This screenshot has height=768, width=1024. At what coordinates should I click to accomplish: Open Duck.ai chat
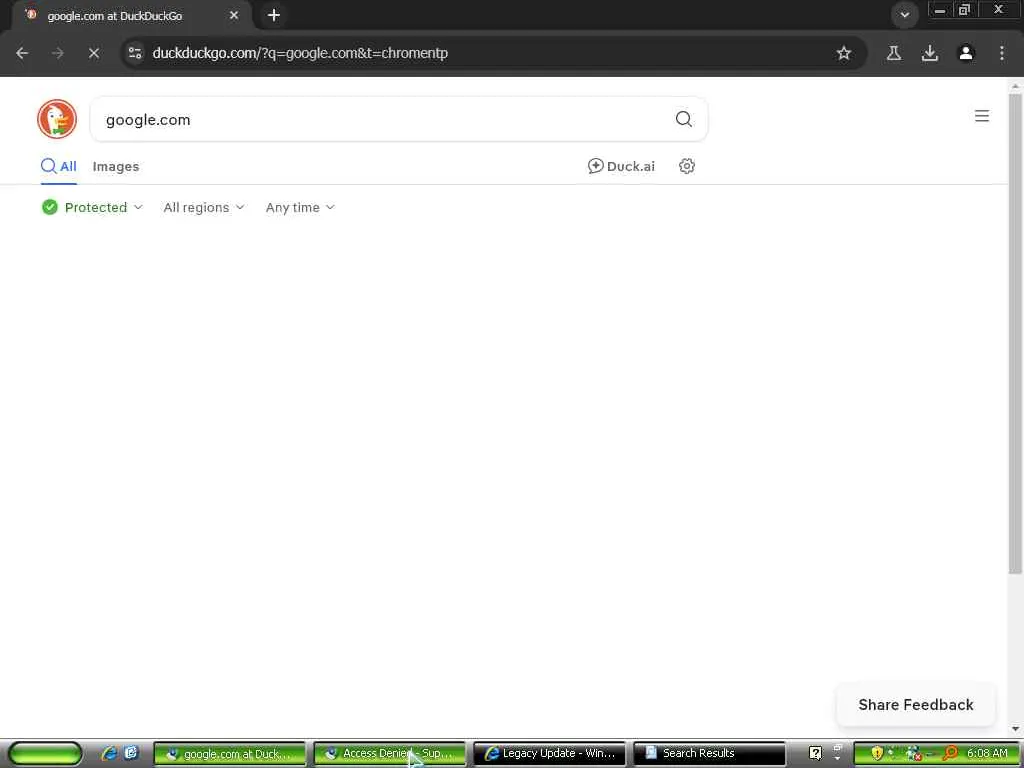pyautogui.click(x=621, y=166)
